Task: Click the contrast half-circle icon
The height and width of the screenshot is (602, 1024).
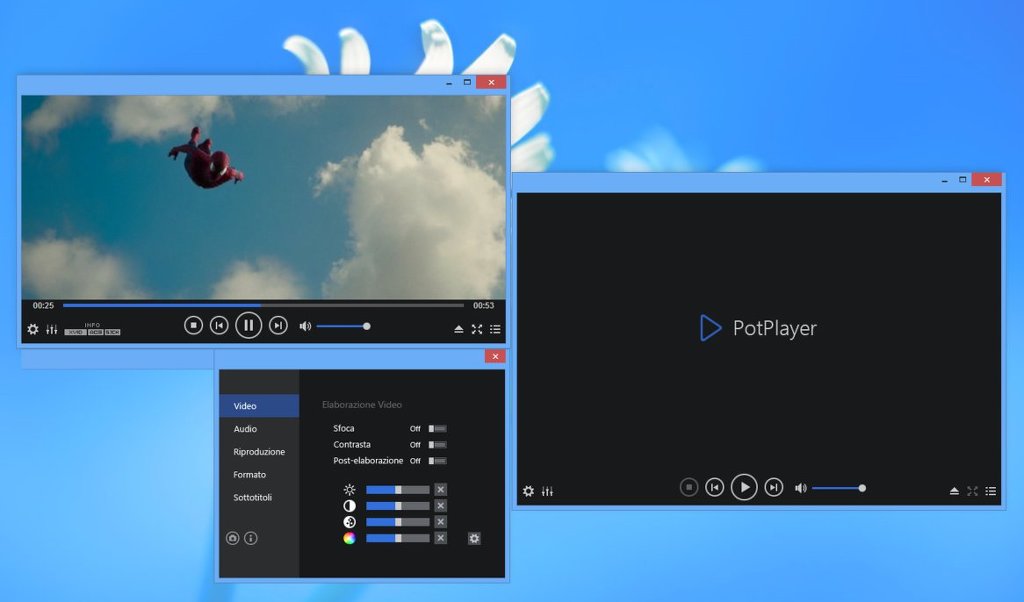Action: click(x=349, y=506)
